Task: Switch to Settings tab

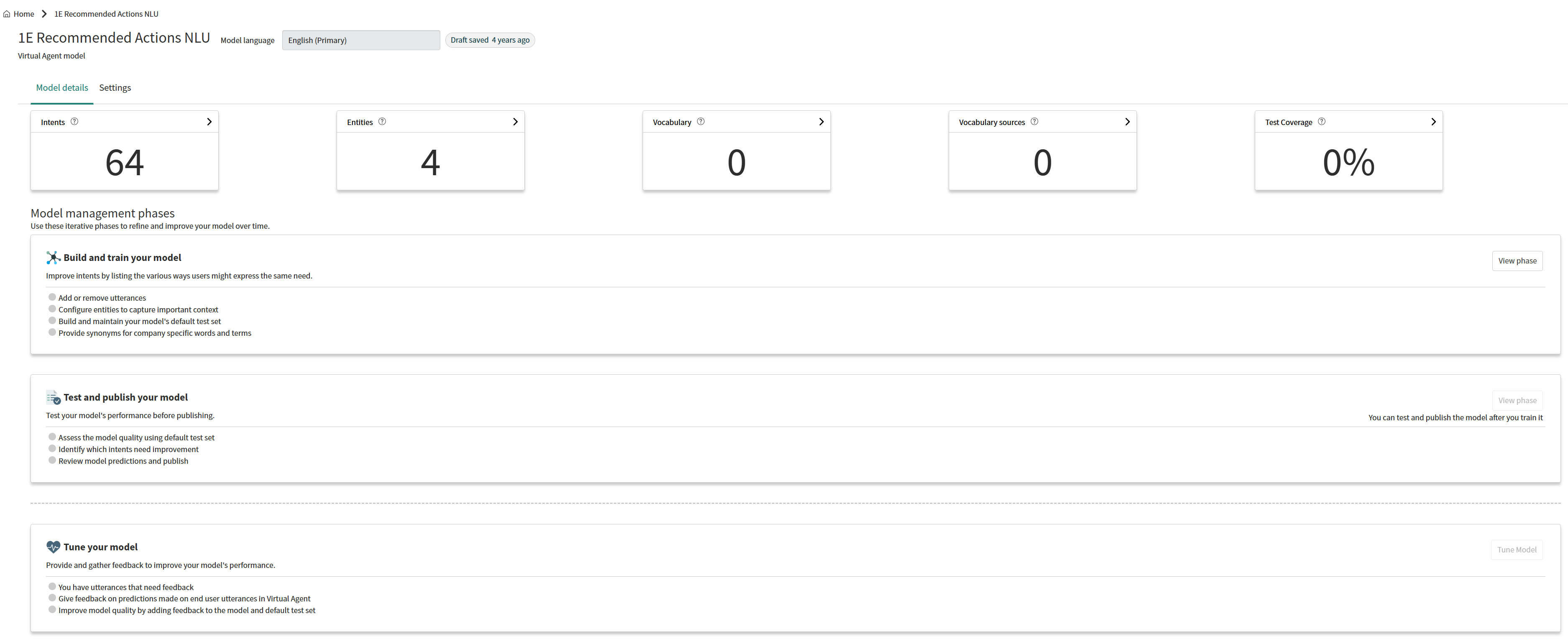Action: pyautogui.click(x=115, y=88)
